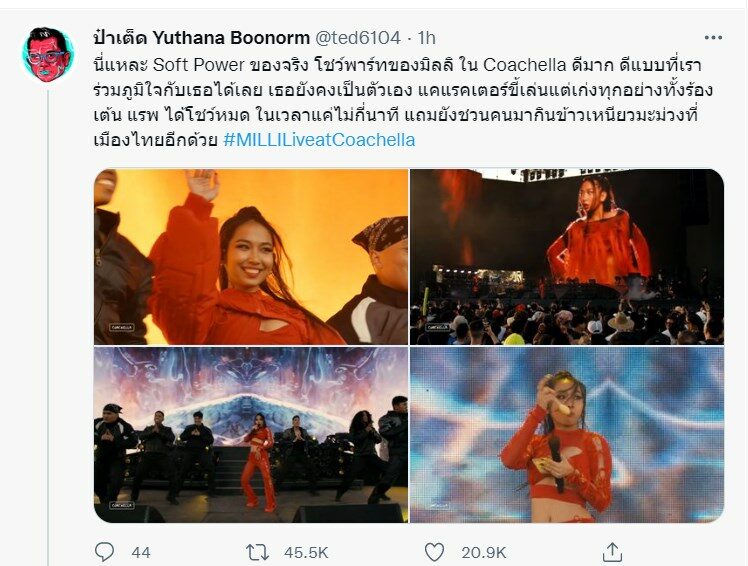Open photo of smiling performer waving

tap(251, 257)
